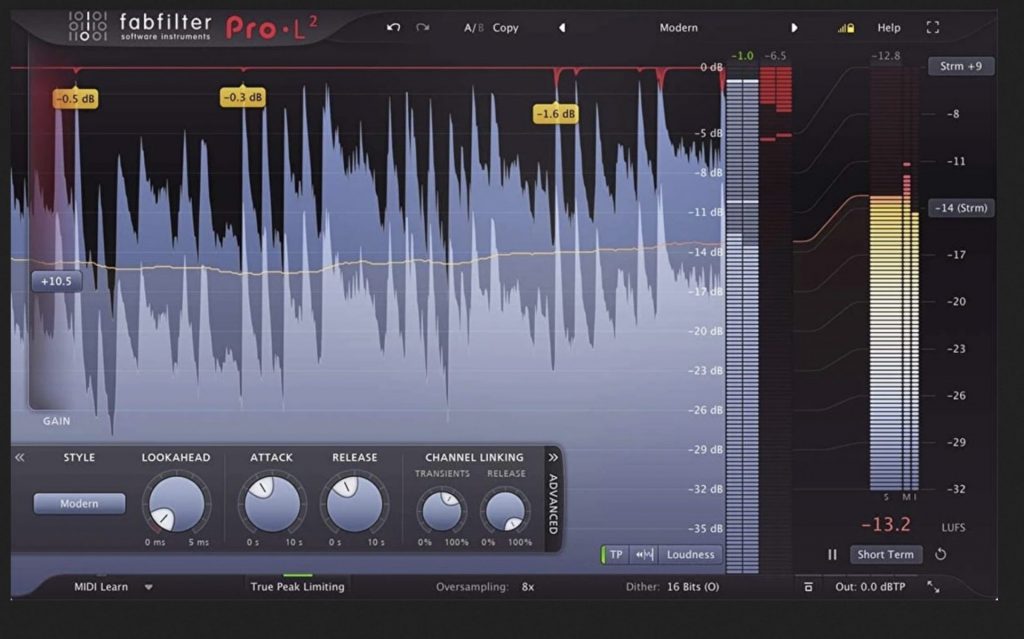Click the Channel Linking Transients knob
Viewport: 1024px width, 639px height.
click(442, 510)
